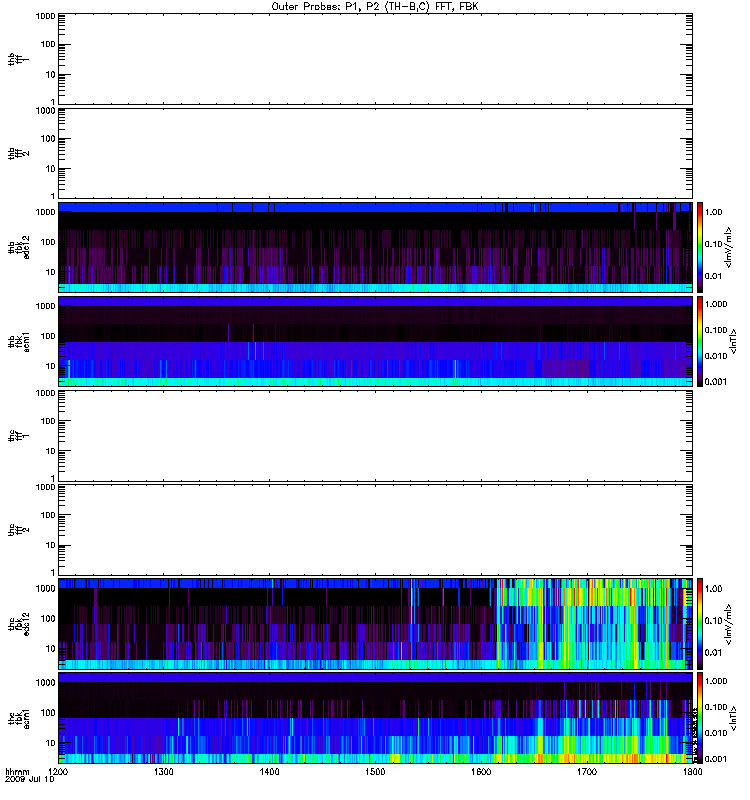
Task: Click the '0.10' value on thc edc12 color bar
Action: pos(714,620)
